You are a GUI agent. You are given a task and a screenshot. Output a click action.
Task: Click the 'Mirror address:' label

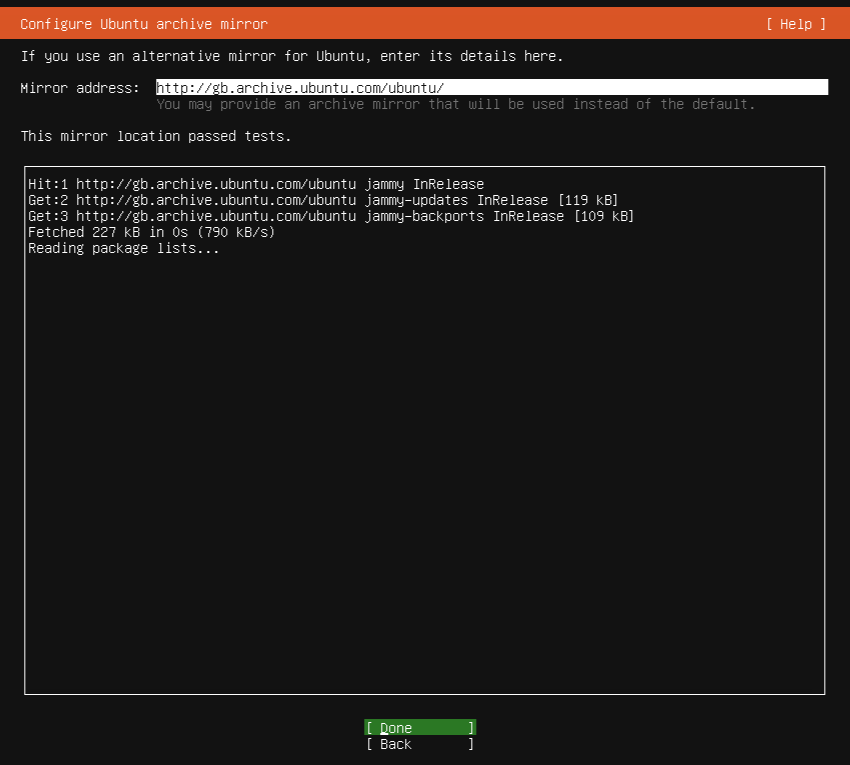click(80, 88)
